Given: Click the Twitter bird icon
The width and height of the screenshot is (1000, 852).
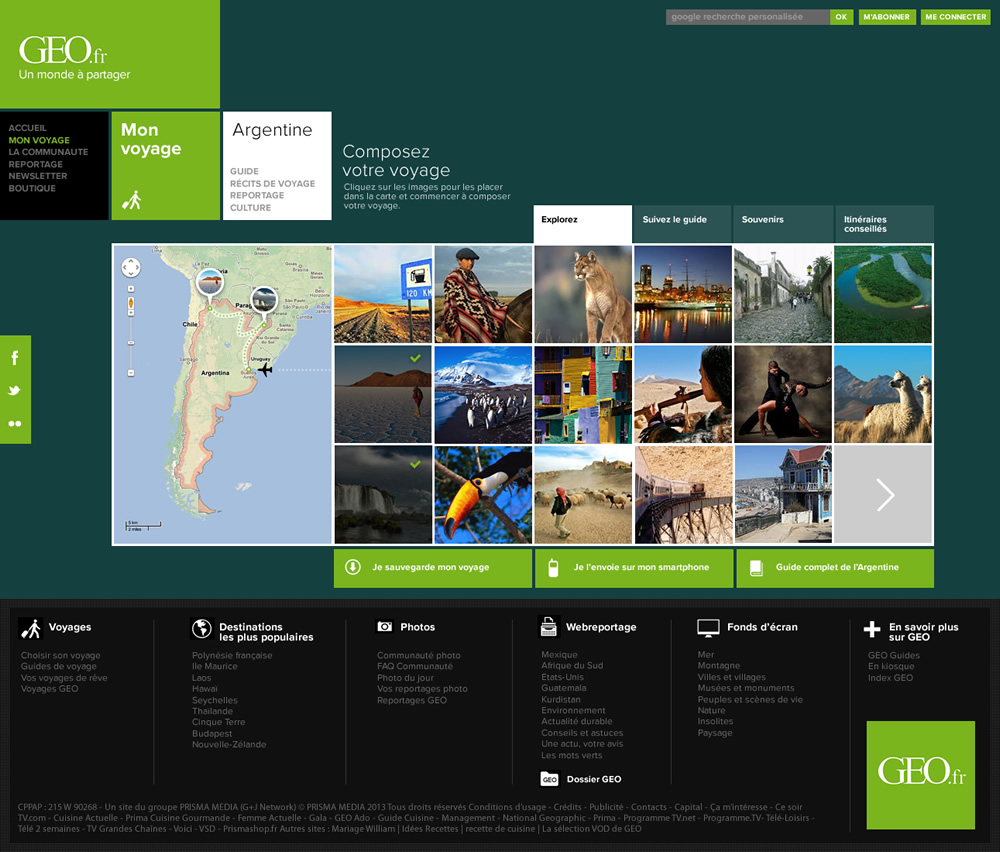Looking at the screenshot, I should (15, 390).
